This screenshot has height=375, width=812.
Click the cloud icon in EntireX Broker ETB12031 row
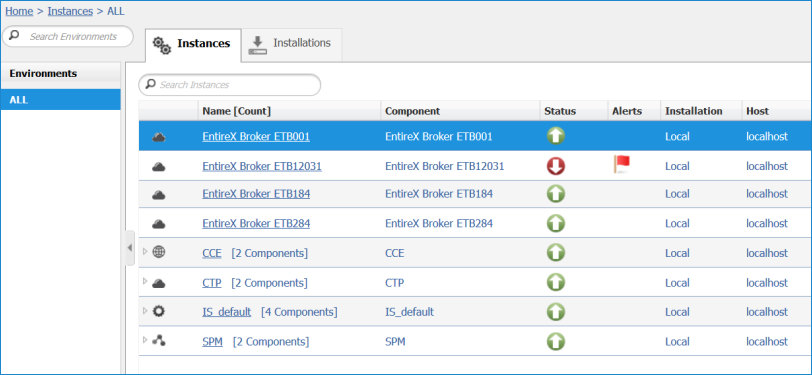click(x=158, y=167)
